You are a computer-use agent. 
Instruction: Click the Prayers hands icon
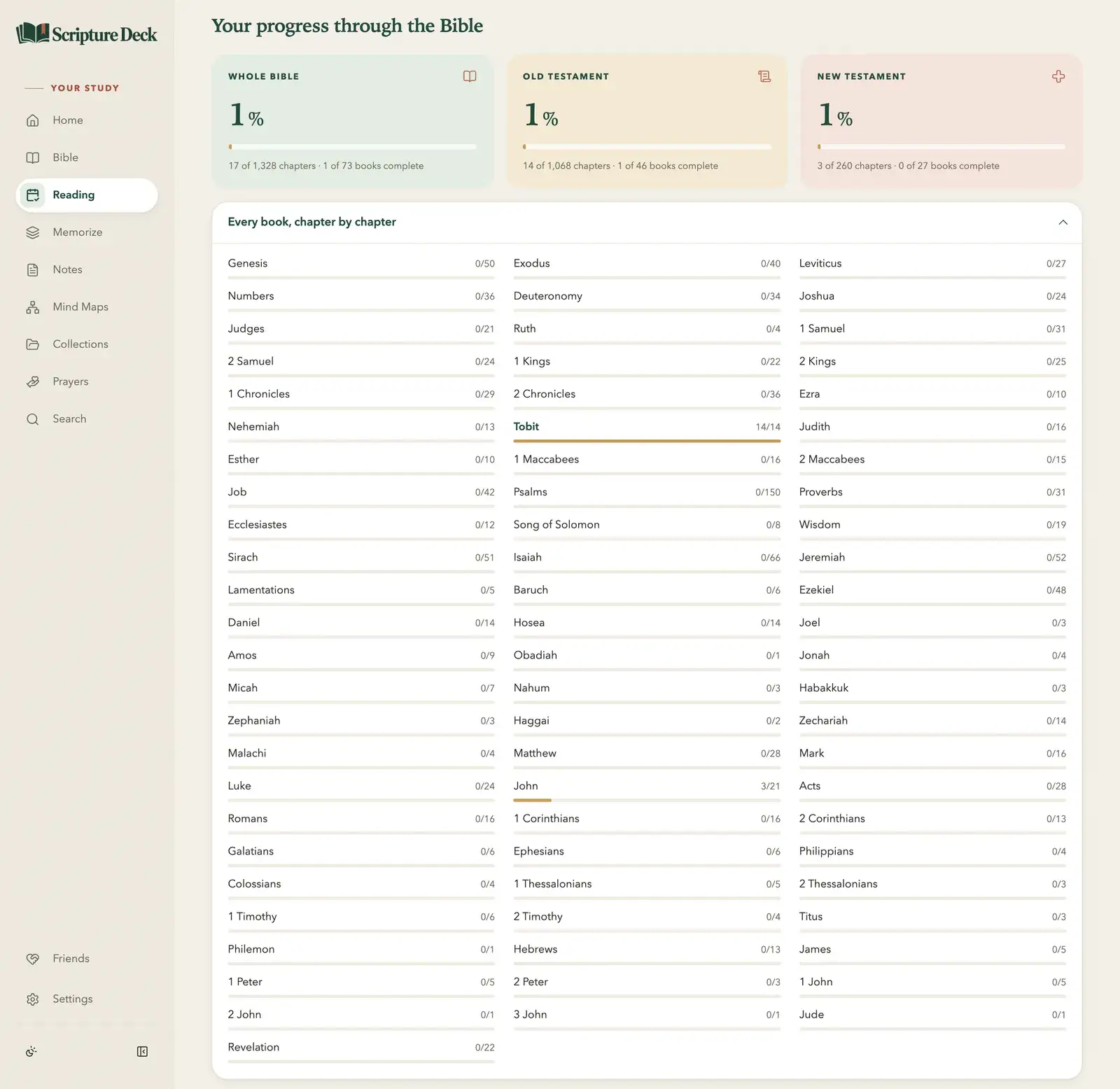point(33,381)
